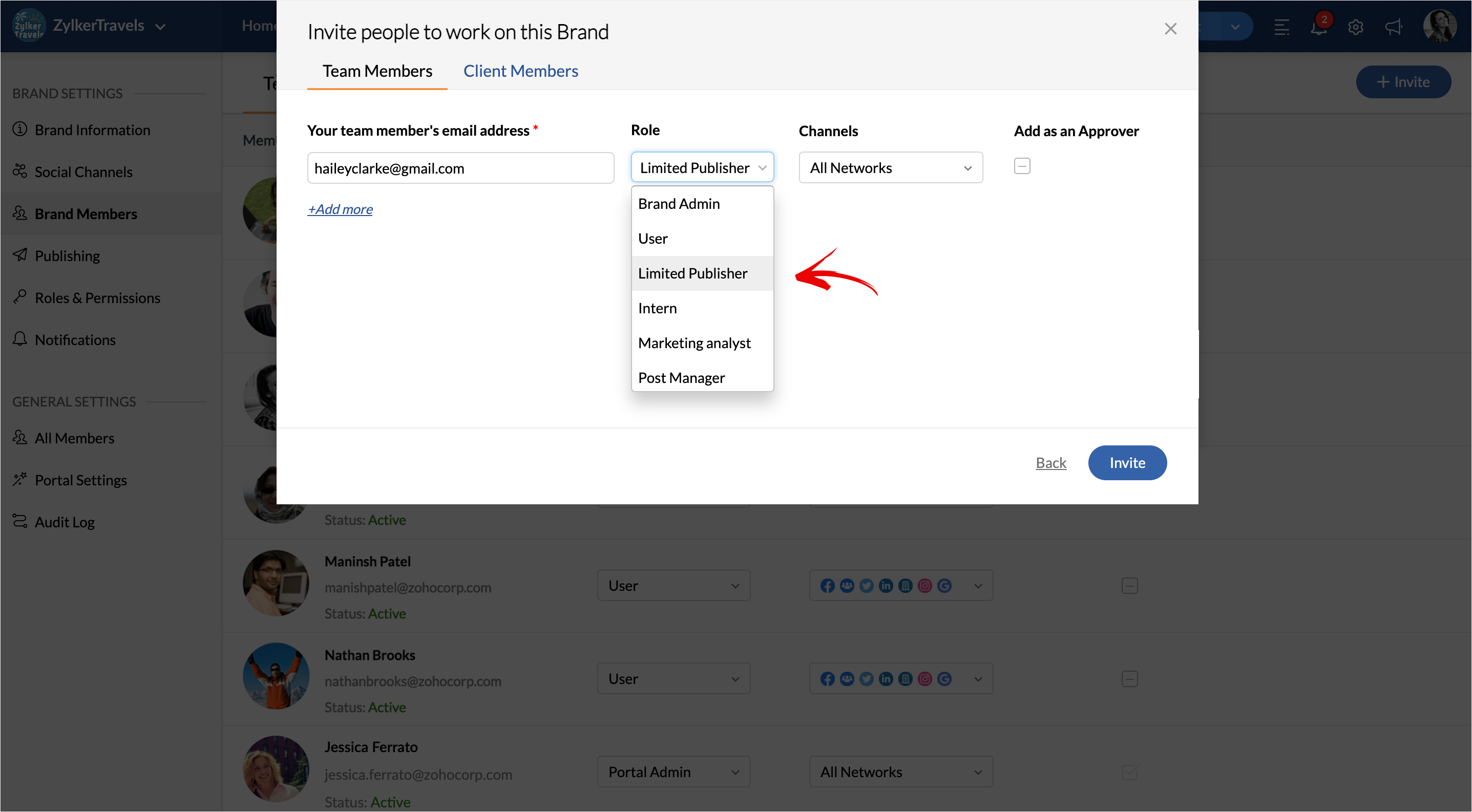This screenshot has width=1472, height=812.
Task: Collapse the Role dropdown showing Limited Publisher
Action: pyautogui.click(x=702, y=167)
